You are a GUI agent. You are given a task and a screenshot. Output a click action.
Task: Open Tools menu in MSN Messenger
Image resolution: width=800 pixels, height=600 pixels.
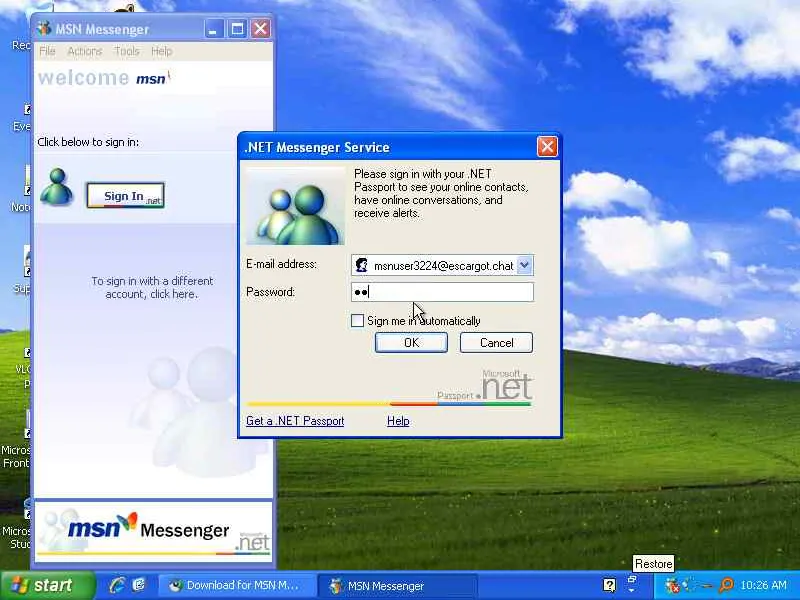127,51
